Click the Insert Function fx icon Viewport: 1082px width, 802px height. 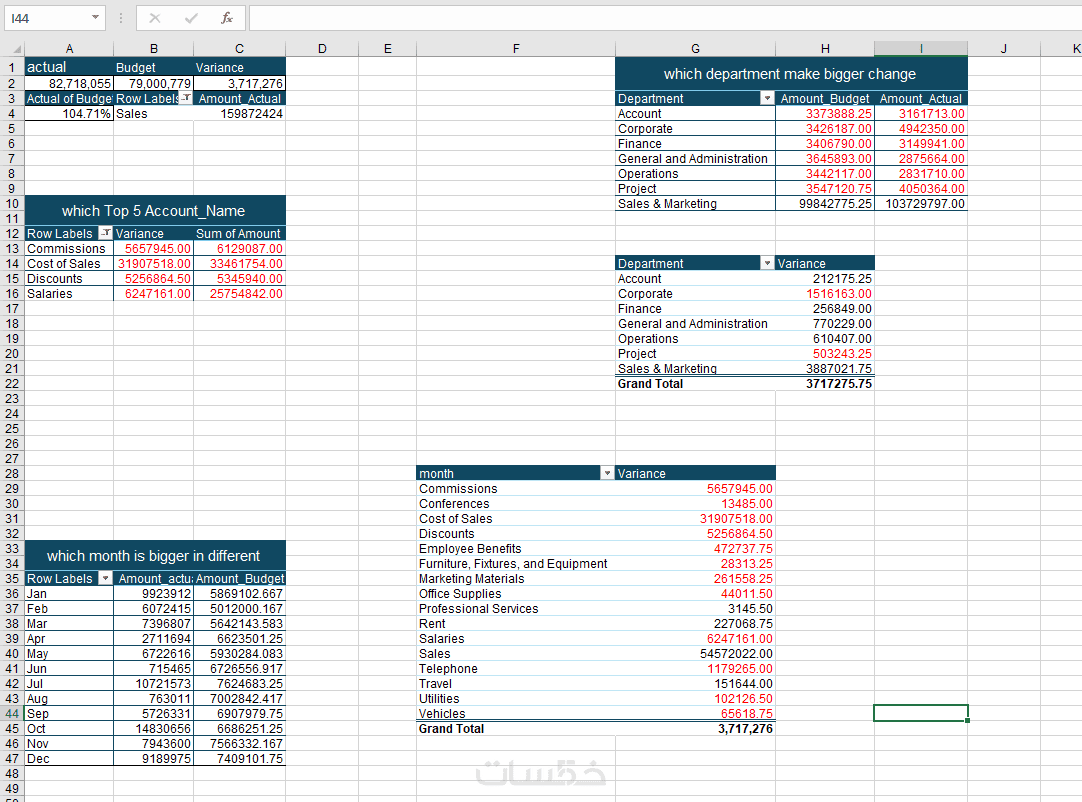pyautogui.click(x=226, y=19)
